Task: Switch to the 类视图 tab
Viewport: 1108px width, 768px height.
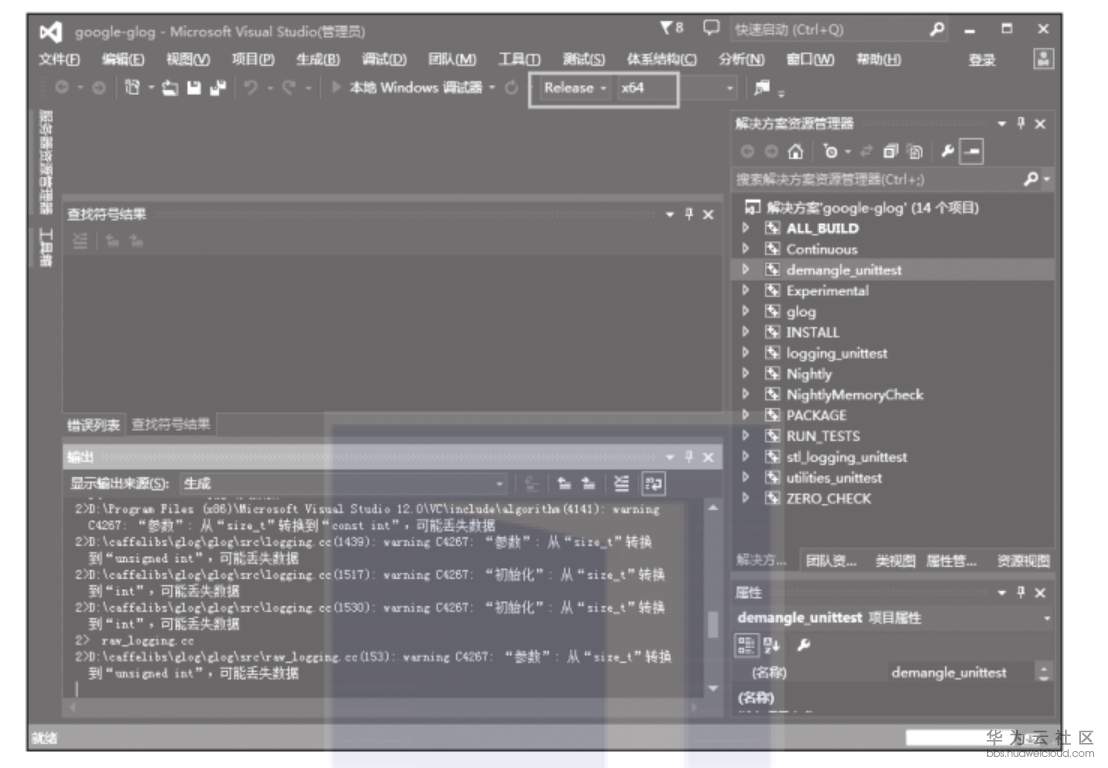Action: coord(895,561)
